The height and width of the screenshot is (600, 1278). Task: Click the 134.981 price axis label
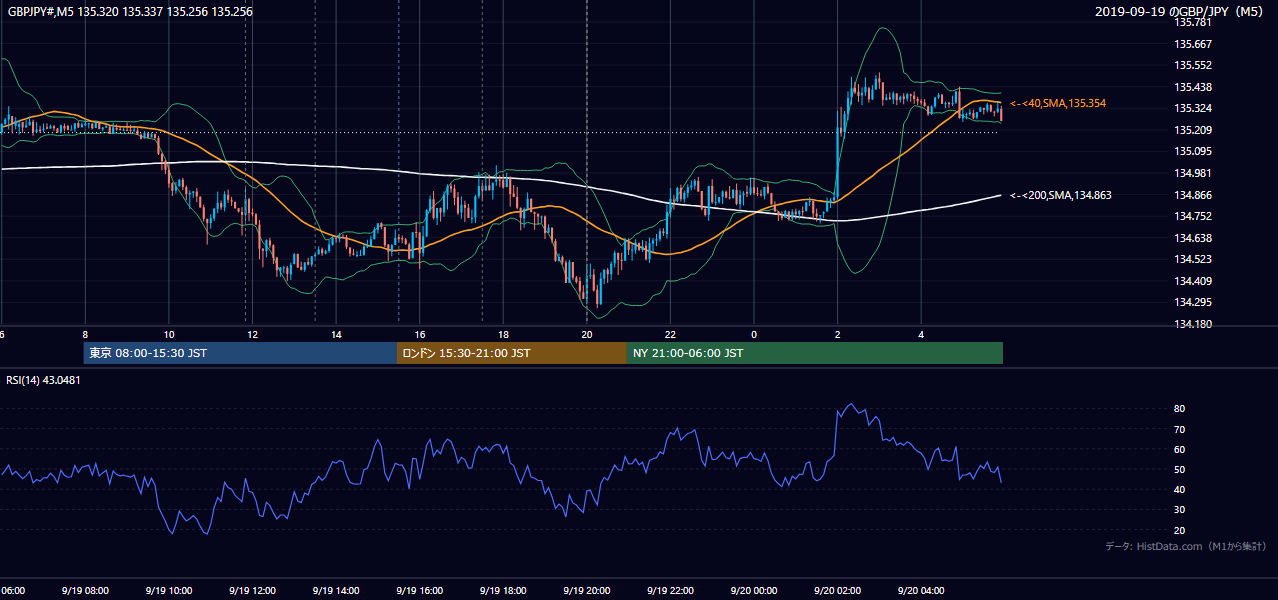pos(1193,173)
